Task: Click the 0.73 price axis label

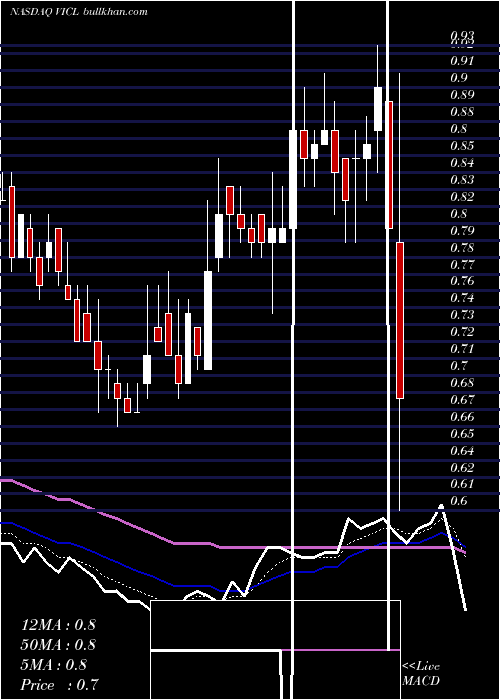Action: pyautogui.click(x=462, y=315)
